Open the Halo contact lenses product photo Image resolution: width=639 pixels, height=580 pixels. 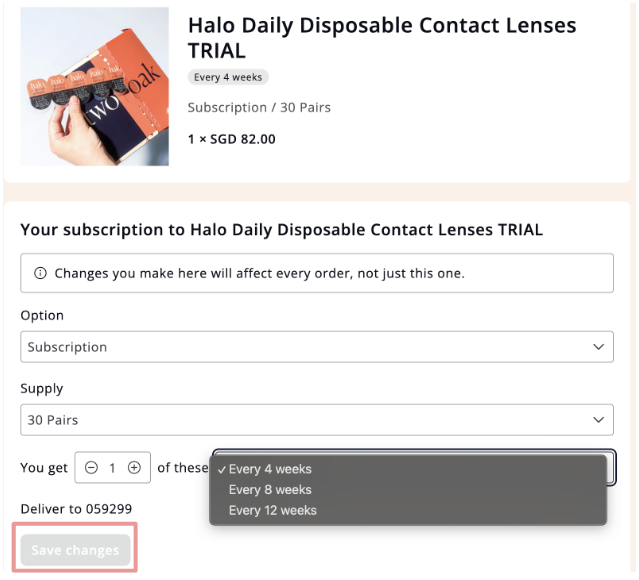(95, 86)
